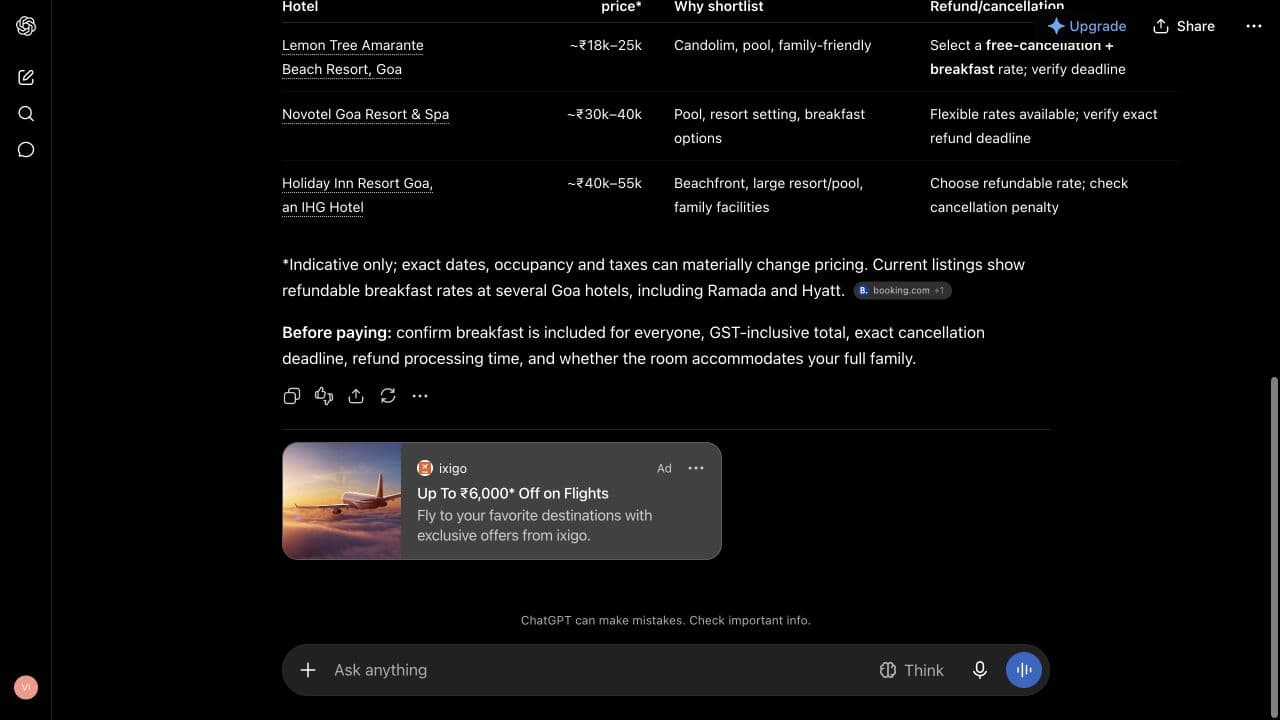
Task: Click the Share button
Action: tap(1184, 26)
